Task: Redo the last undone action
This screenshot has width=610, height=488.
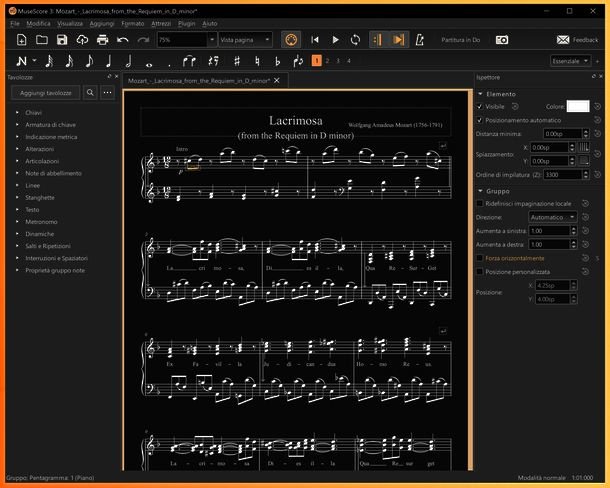Action: tap(143, 40)
